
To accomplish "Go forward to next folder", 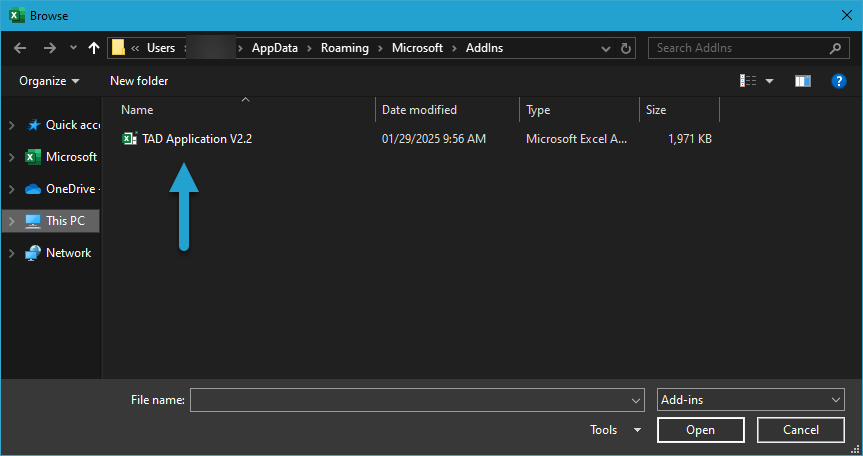I will (50, 48).
